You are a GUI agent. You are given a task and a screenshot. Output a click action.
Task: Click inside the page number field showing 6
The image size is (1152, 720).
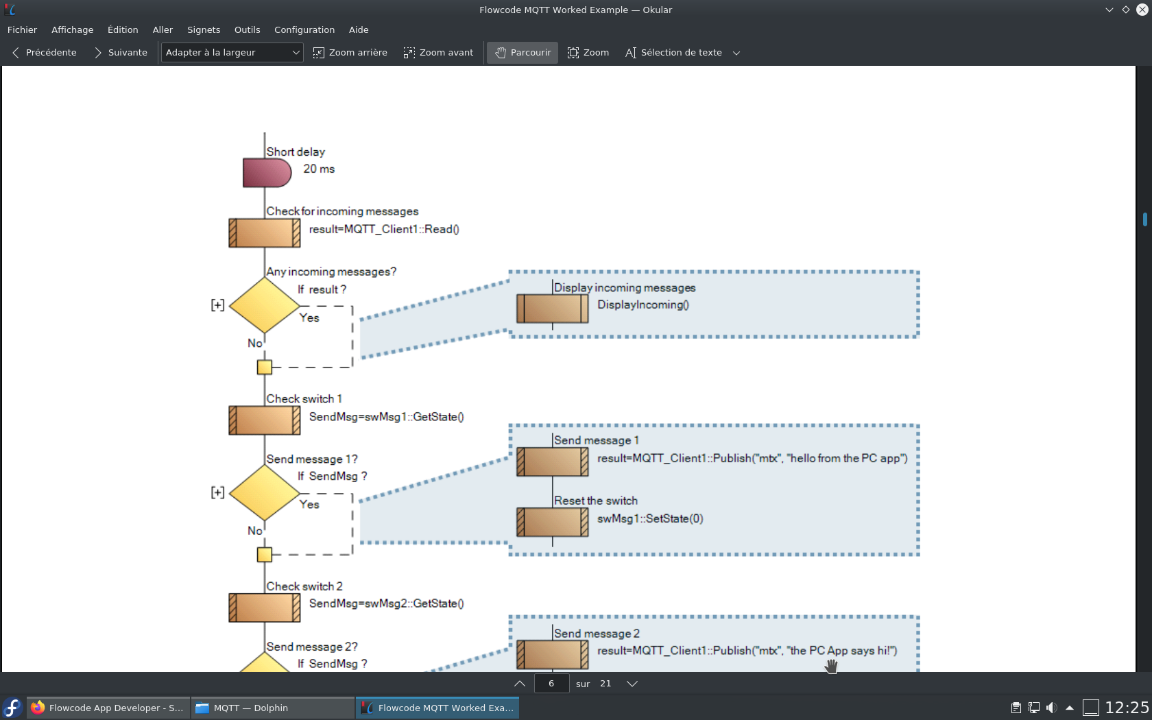tap(552, 683)
